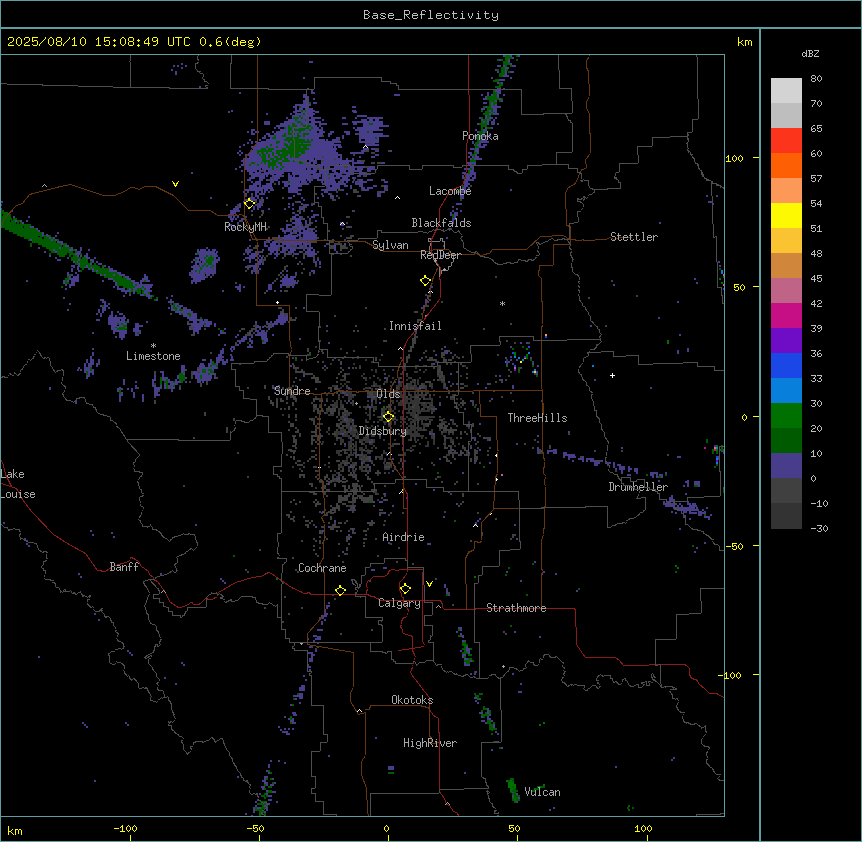Screen dimensions: 862x842
Task: Click the yellow V marker northwest of RockyMH
Action: [x=175, y=184]
